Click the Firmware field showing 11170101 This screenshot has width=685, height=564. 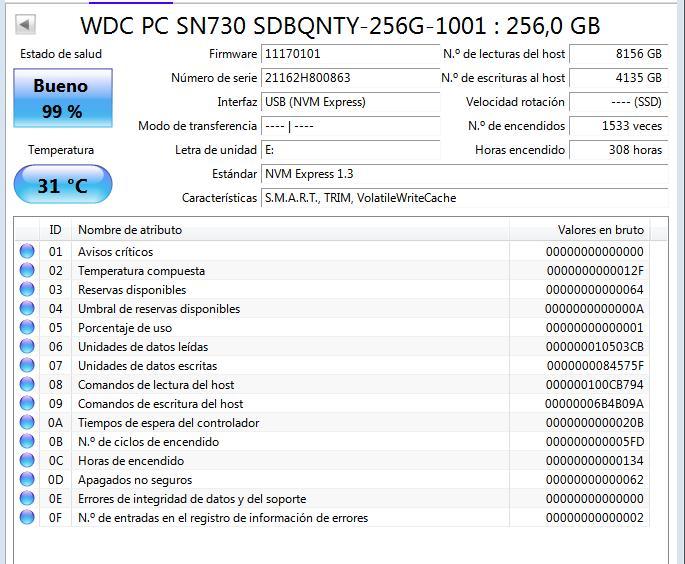coord(350,54)
